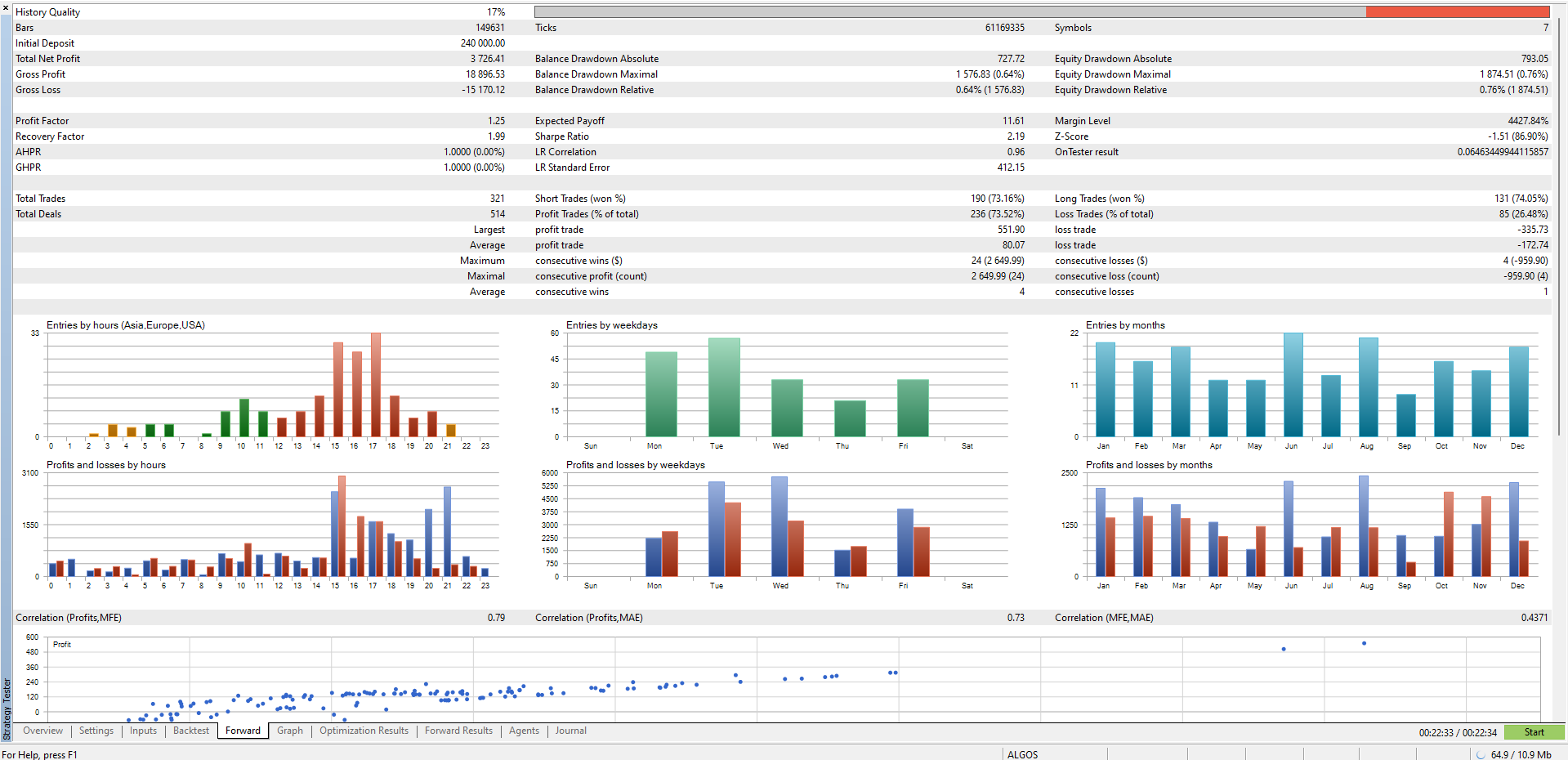Select the Bars value 149631
1568x760 pixels.
pyautogui.click(x=489, y=28)
